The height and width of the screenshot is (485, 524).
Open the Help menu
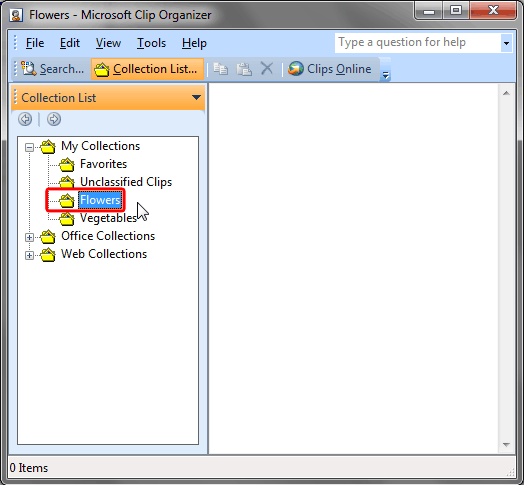pos(194,43)
